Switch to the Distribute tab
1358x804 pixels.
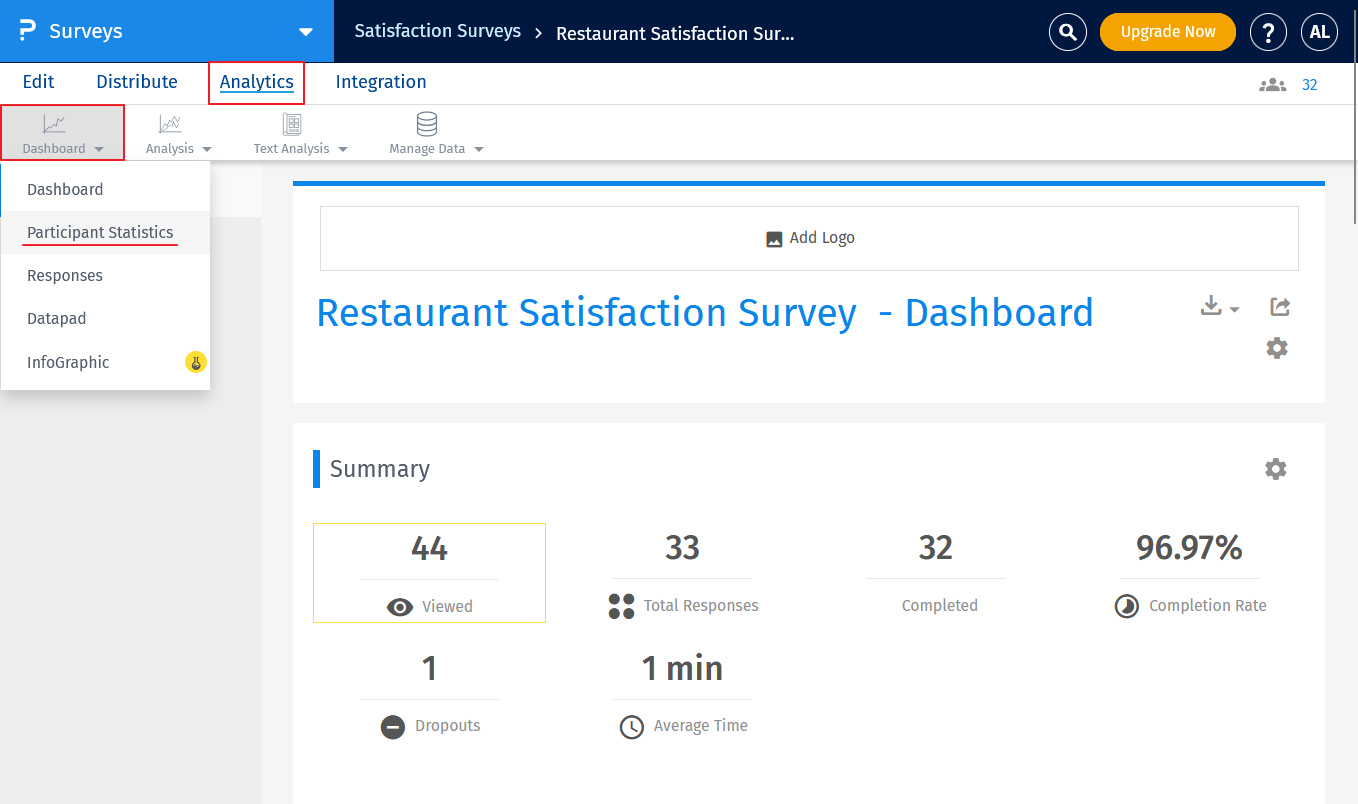[137, 82]
